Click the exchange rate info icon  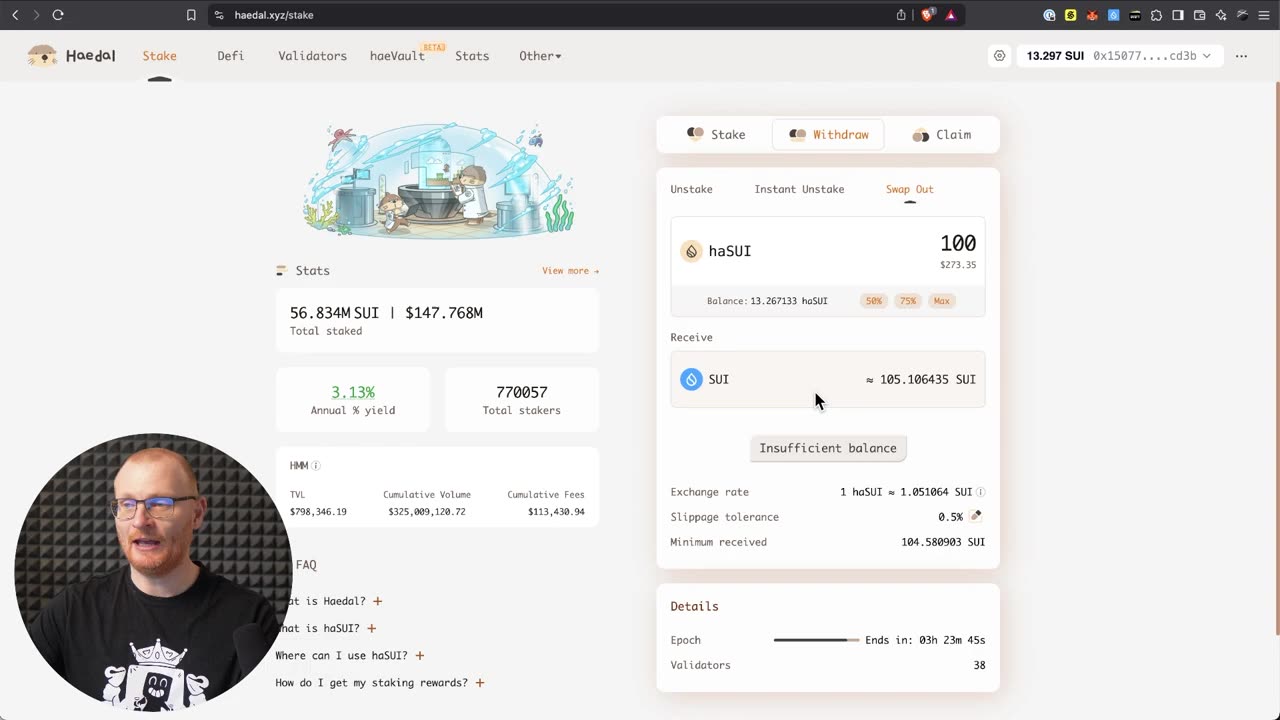(980, 492)
